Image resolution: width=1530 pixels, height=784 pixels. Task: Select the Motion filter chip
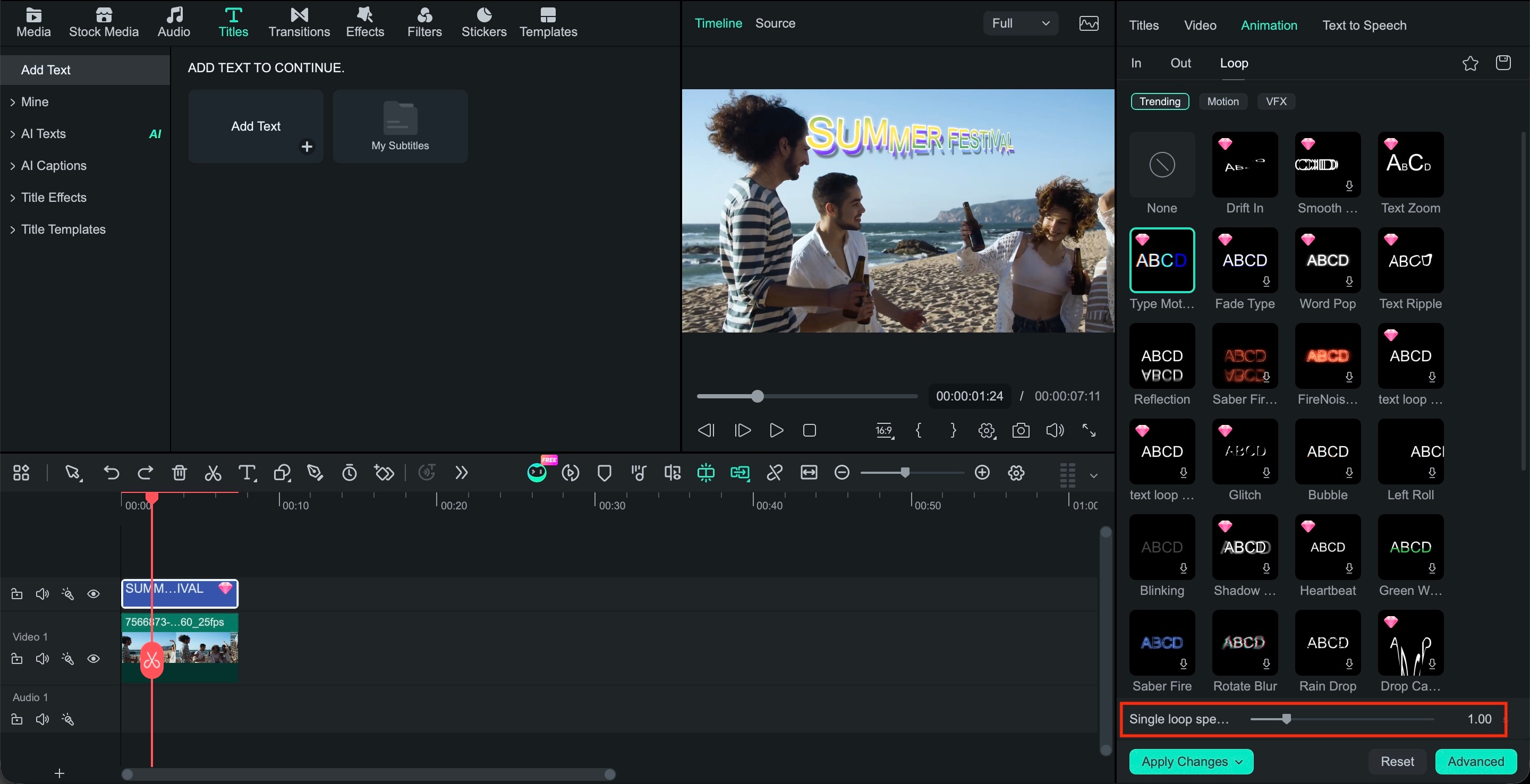(x=1222, y=101)
